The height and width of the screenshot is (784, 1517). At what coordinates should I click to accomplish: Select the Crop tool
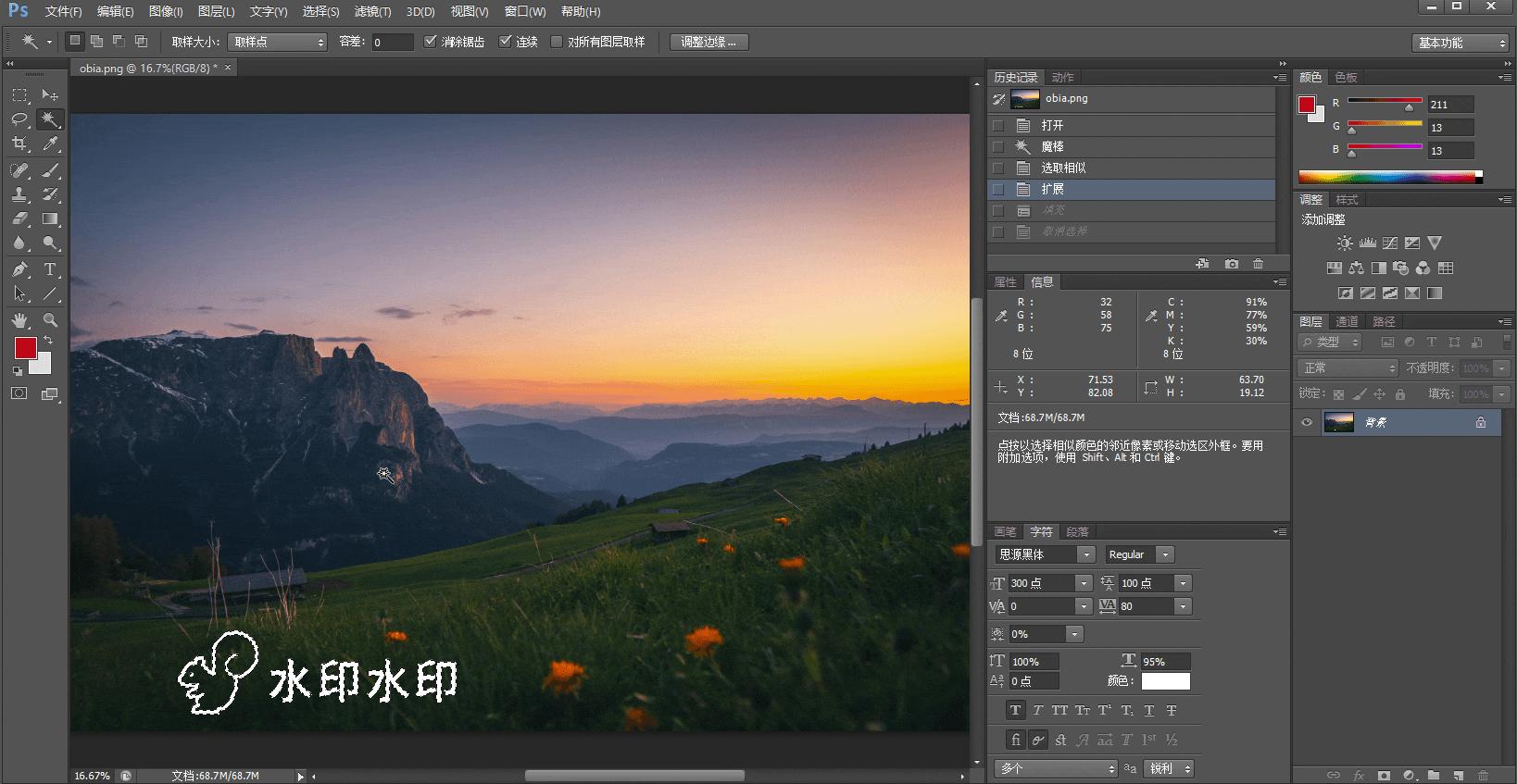(x=19, y=144)
